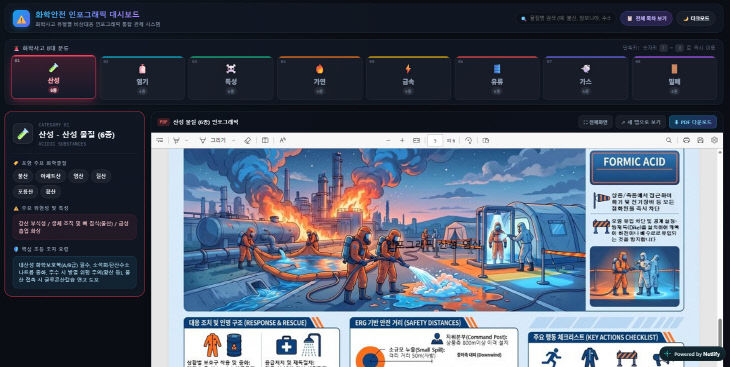Click the Powered by Nutlify badge

(x=692, y=354)
